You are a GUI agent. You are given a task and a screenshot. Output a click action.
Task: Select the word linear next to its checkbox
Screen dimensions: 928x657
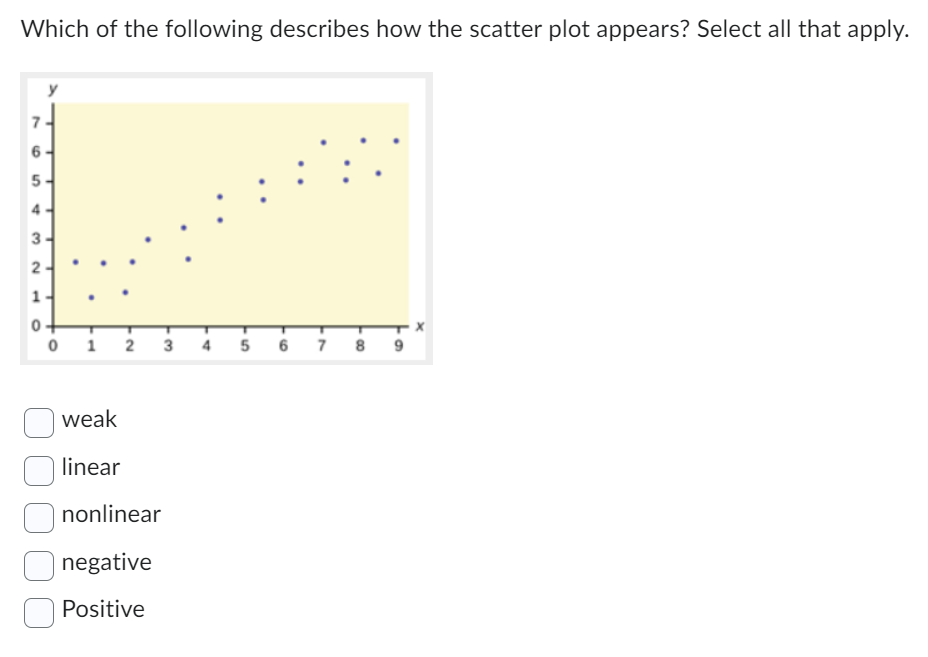click(90, 468)
